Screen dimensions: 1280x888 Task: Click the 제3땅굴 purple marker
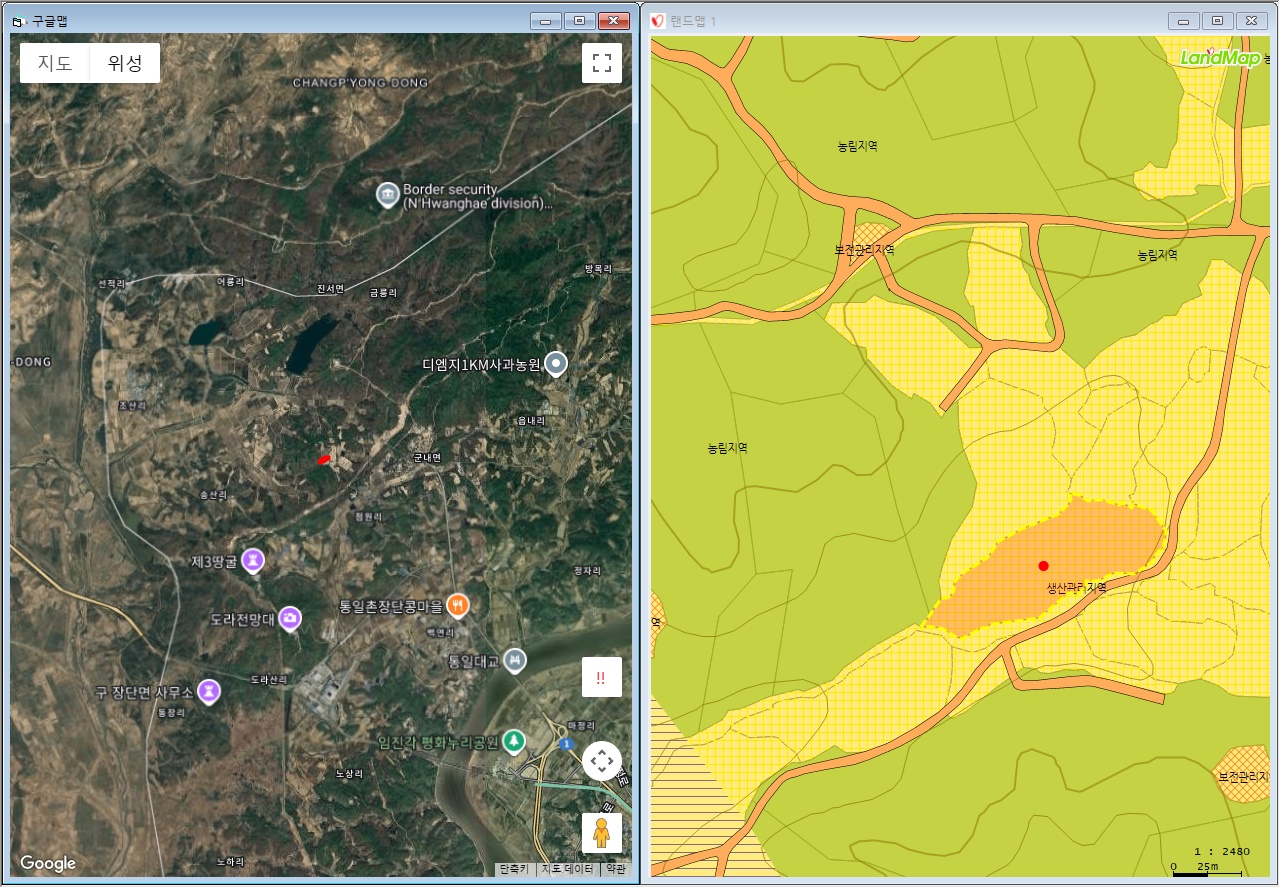tap(256, 561)
